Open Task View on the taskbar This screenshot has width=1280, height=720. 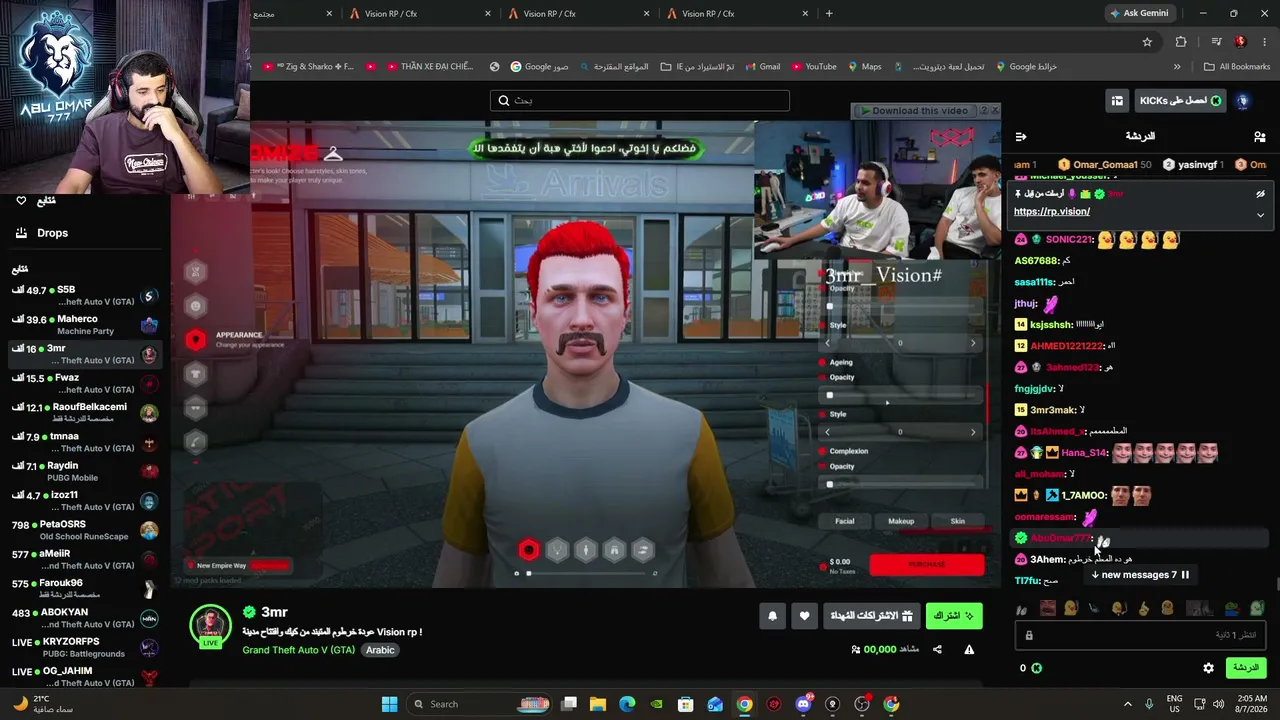[x=569, y=704]
